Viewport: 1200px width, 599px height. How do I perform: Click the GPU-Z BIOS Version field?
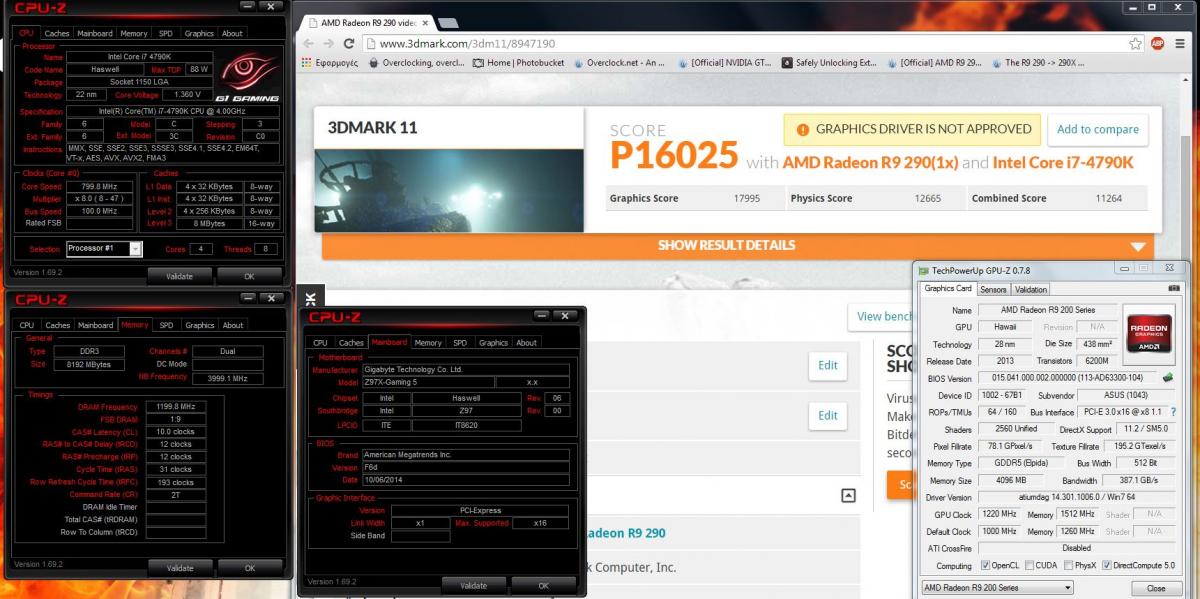point(1066,379)
